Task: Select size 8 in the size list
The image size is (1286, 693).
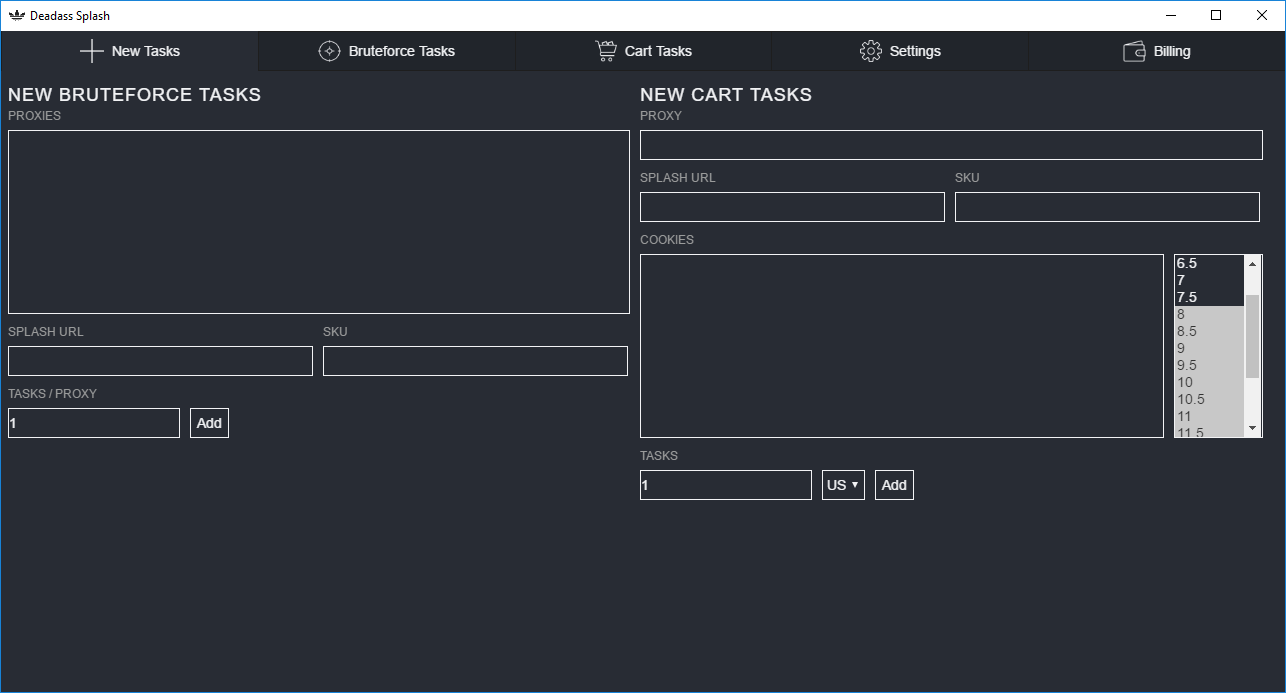Action: pos(1209,314)
